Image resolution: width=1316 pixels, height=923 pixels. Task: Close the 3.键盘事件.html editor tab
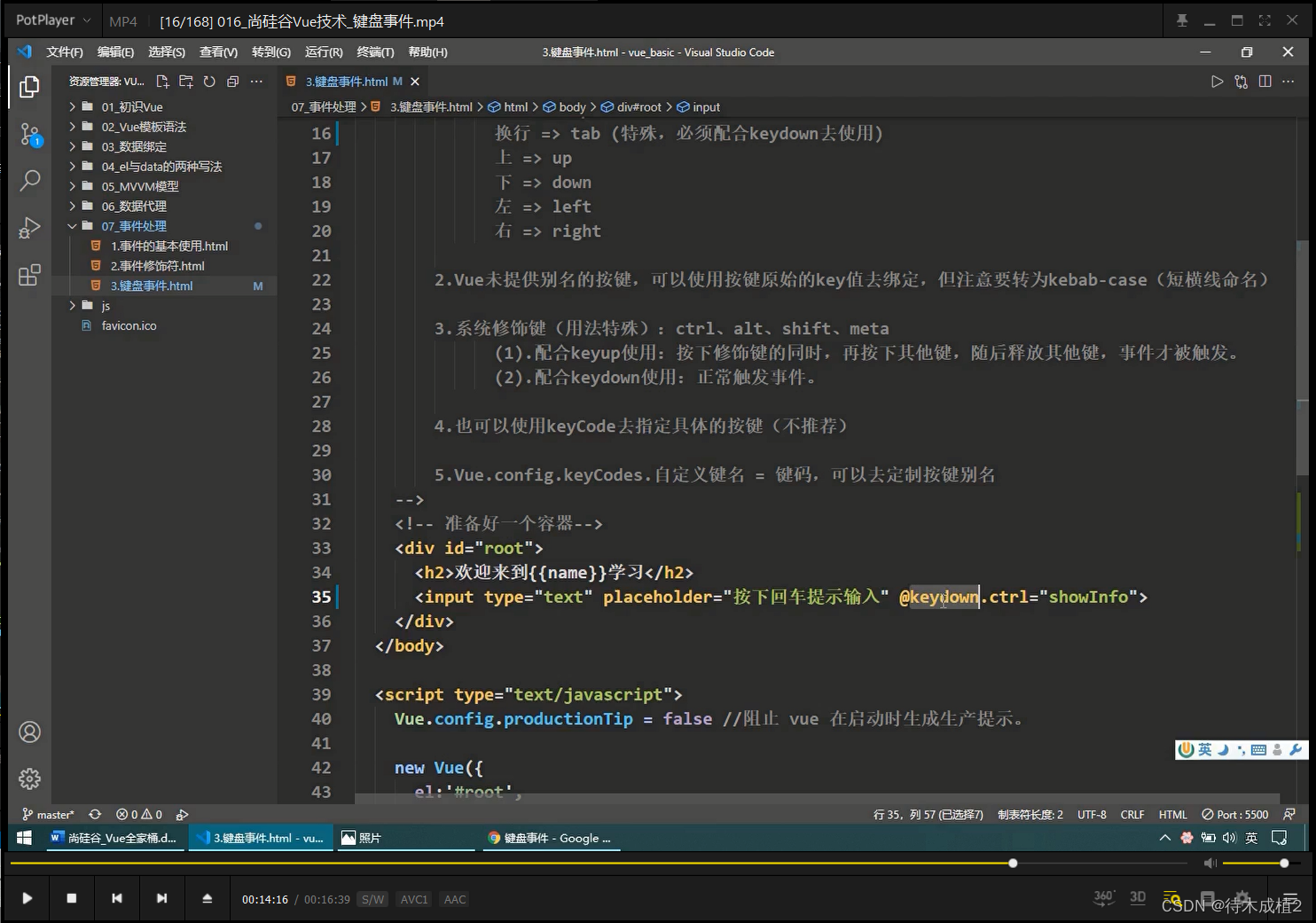coord(415,82)
